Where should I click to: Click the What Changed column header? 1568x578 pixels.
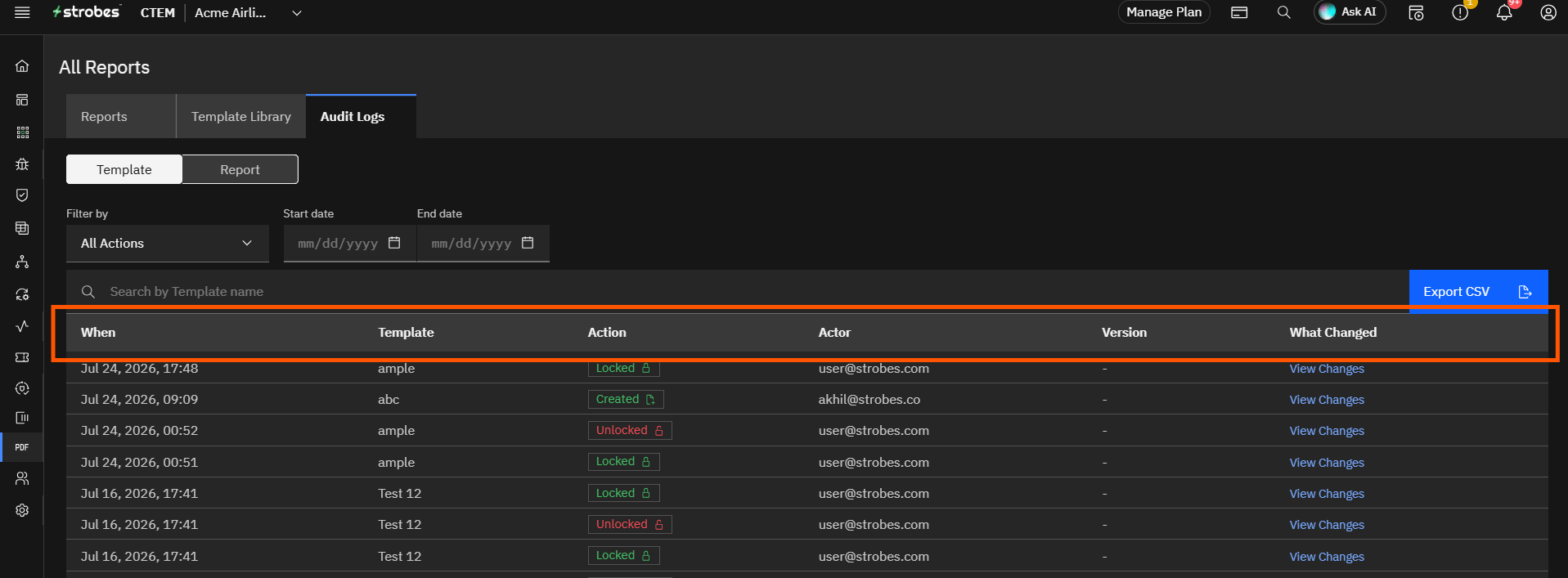point(1333,333)
